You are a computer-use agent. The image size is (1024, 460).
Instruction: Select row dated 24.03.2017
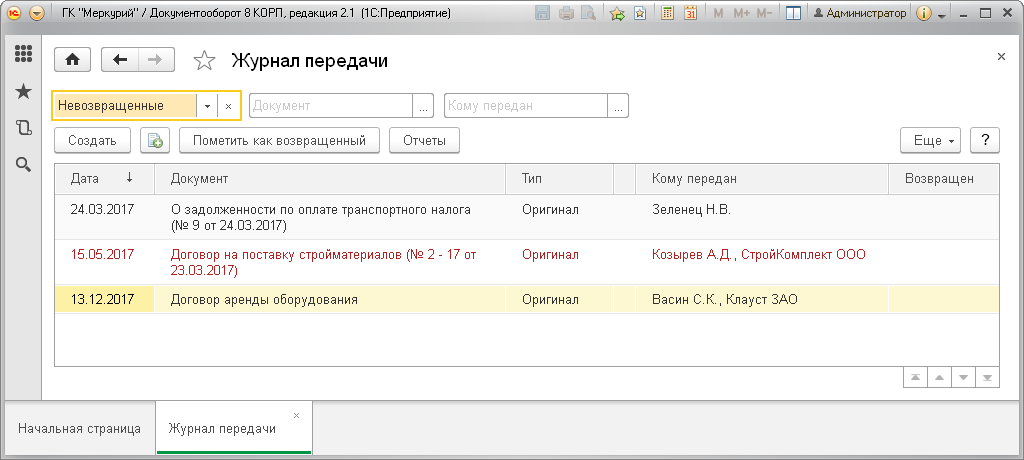pyautogui.click(x=526, y=217)
